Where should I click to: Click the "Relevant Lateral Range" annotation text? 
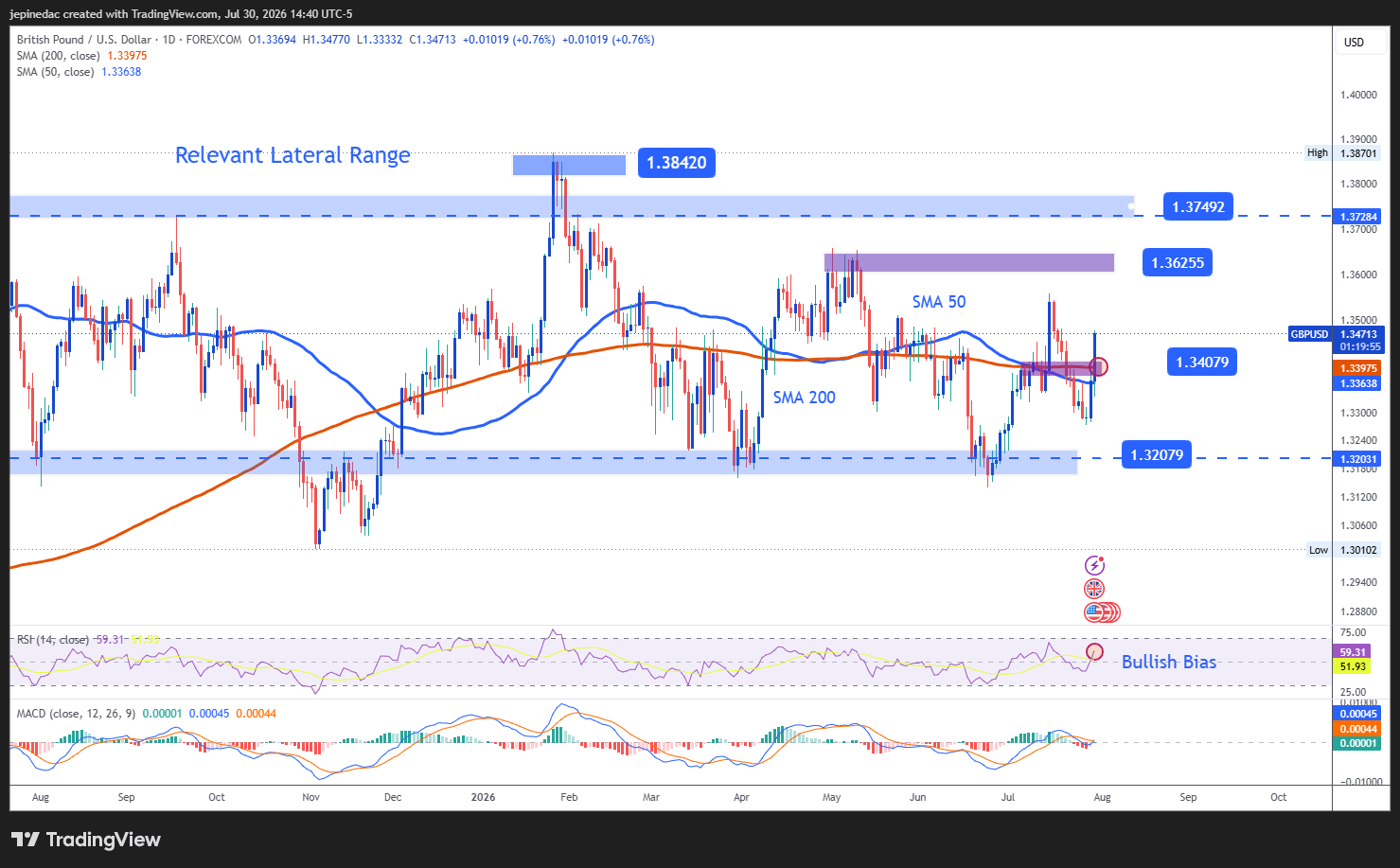[x=292, y=155]
